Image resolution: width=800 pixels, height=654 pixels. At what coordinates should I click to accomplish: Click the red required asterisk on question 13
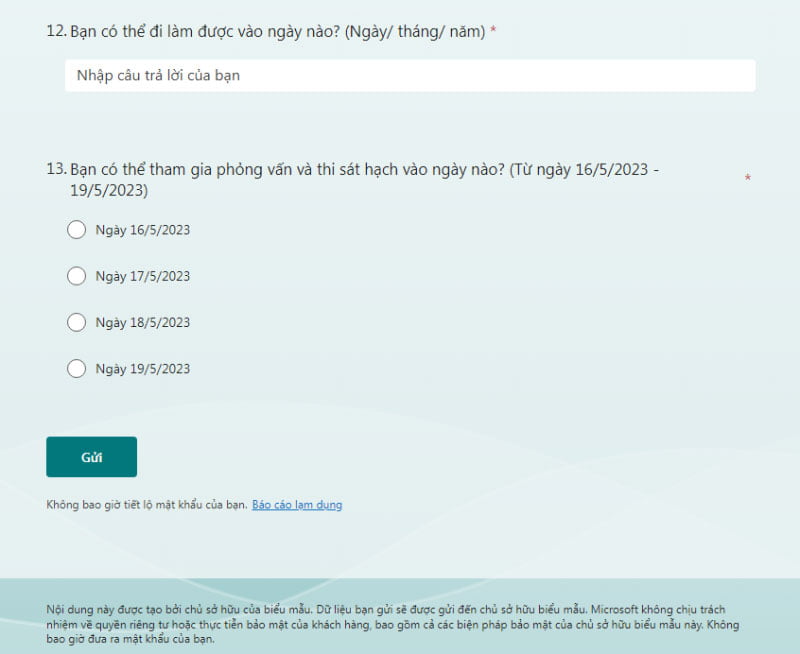(x=747, y=179)
